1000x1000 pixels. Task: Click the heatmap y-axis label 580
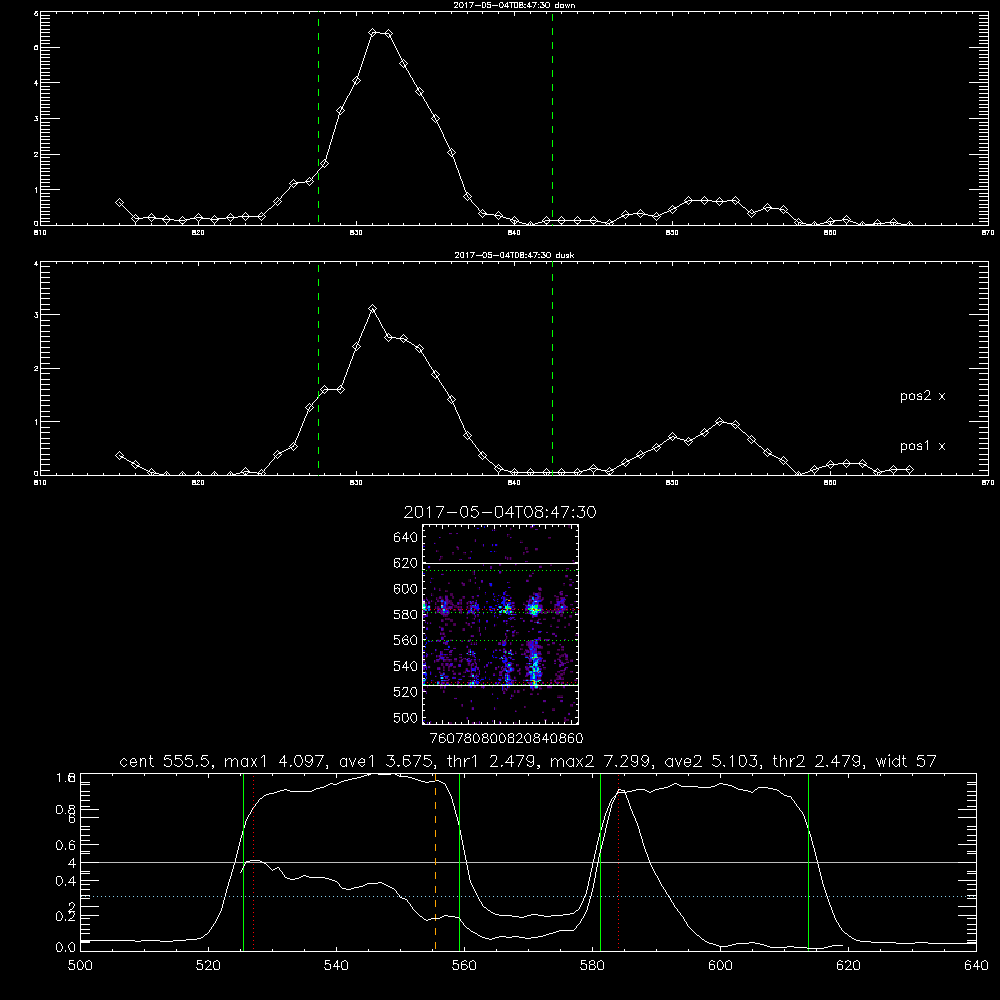[406, 615]
